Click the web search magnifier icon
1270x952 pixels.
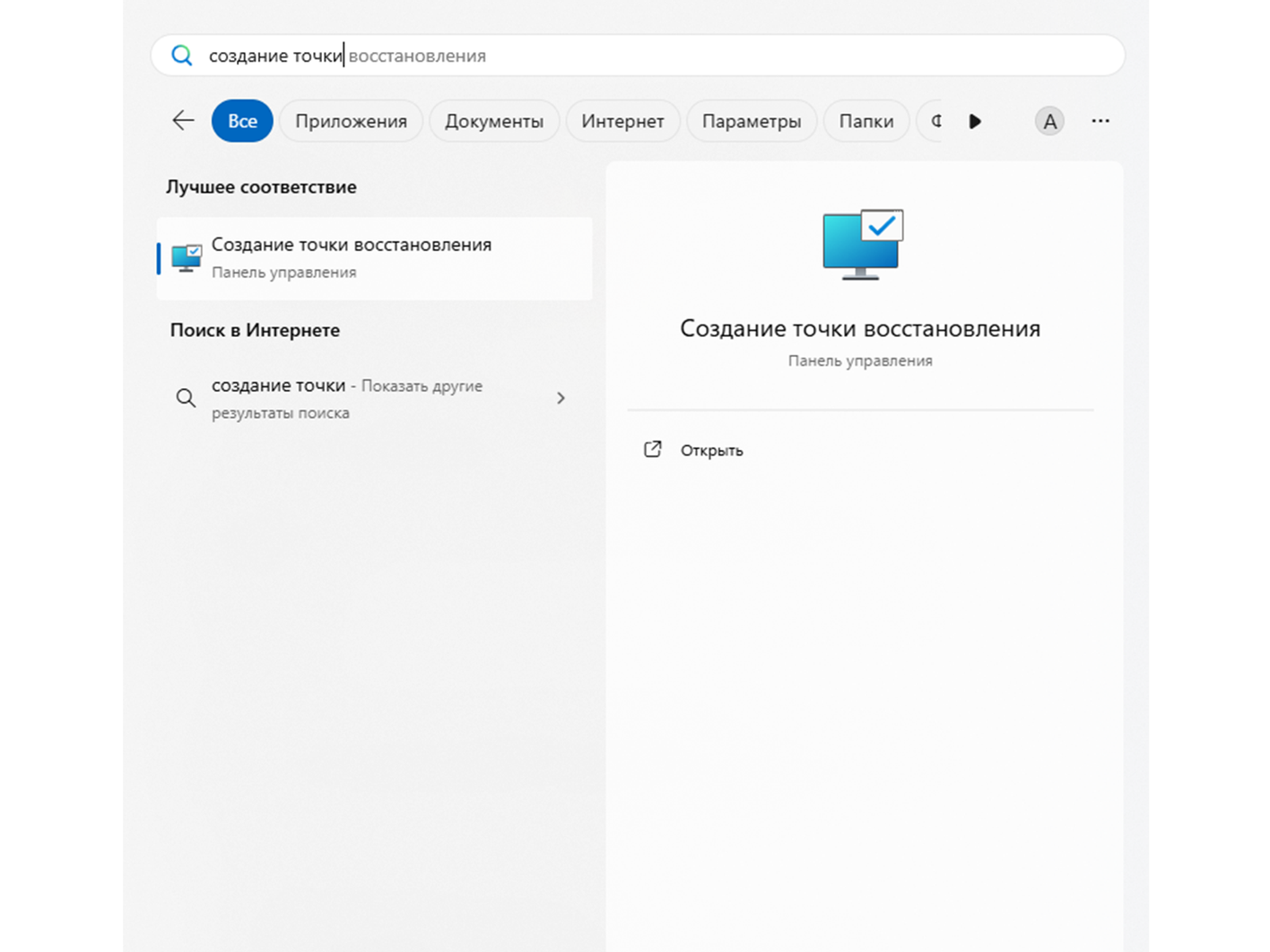[x=186, y=398]
